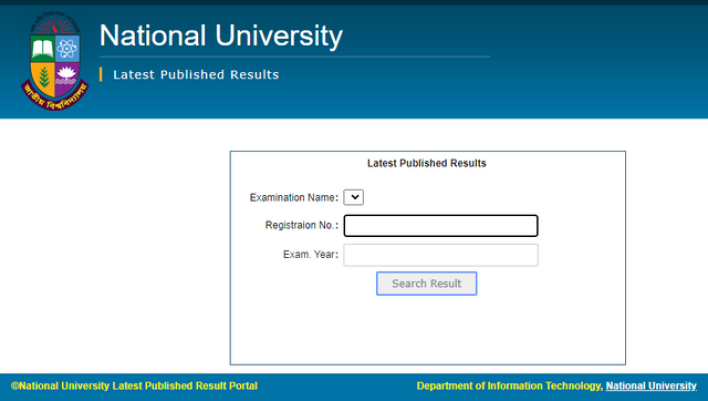Click the National University header title
The width and height of the screenshot is (708, 401).
[221, 36]
